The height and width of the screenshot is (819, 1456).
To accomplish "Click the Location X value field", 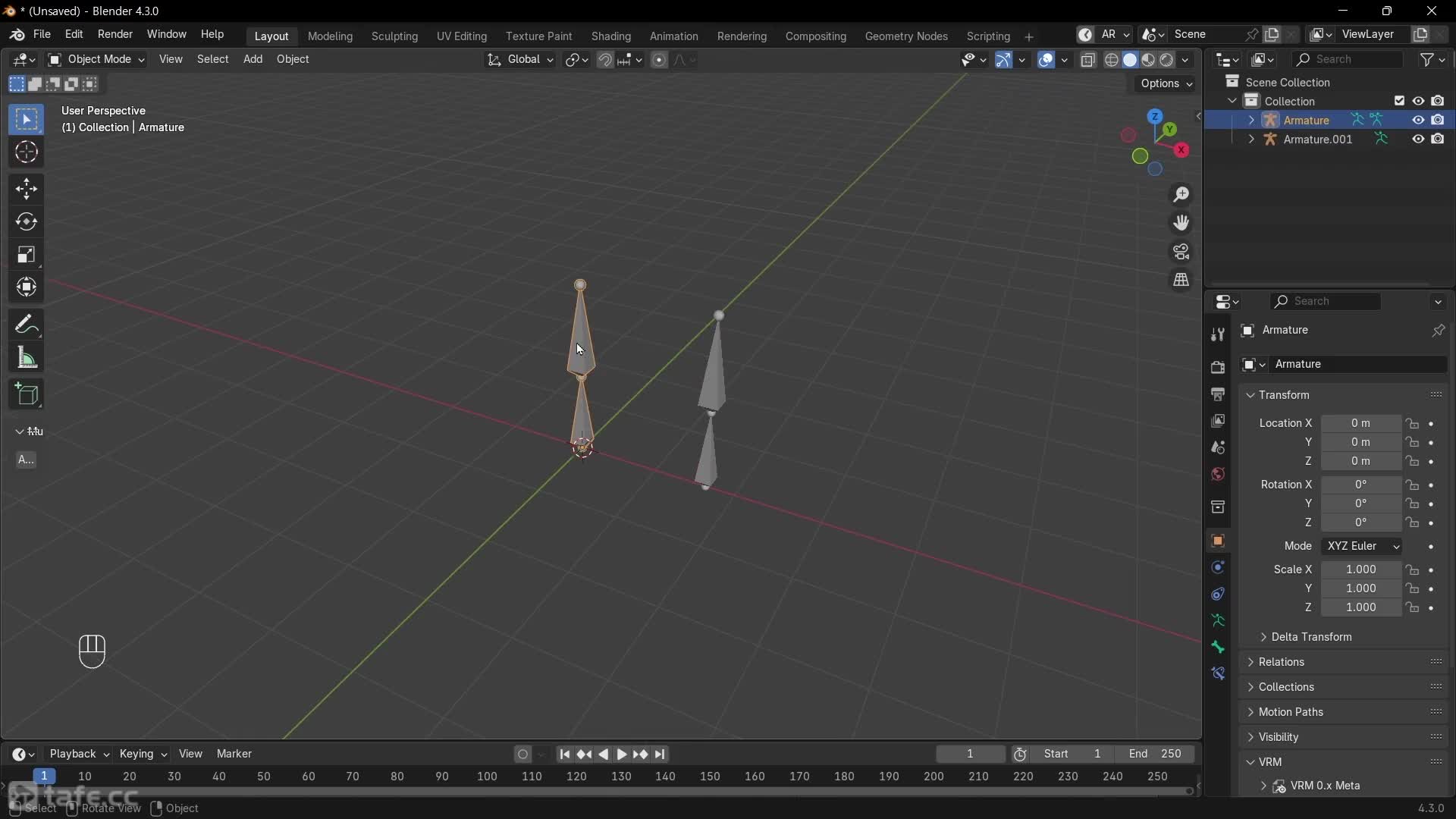I will click(x=1360, y=423).
